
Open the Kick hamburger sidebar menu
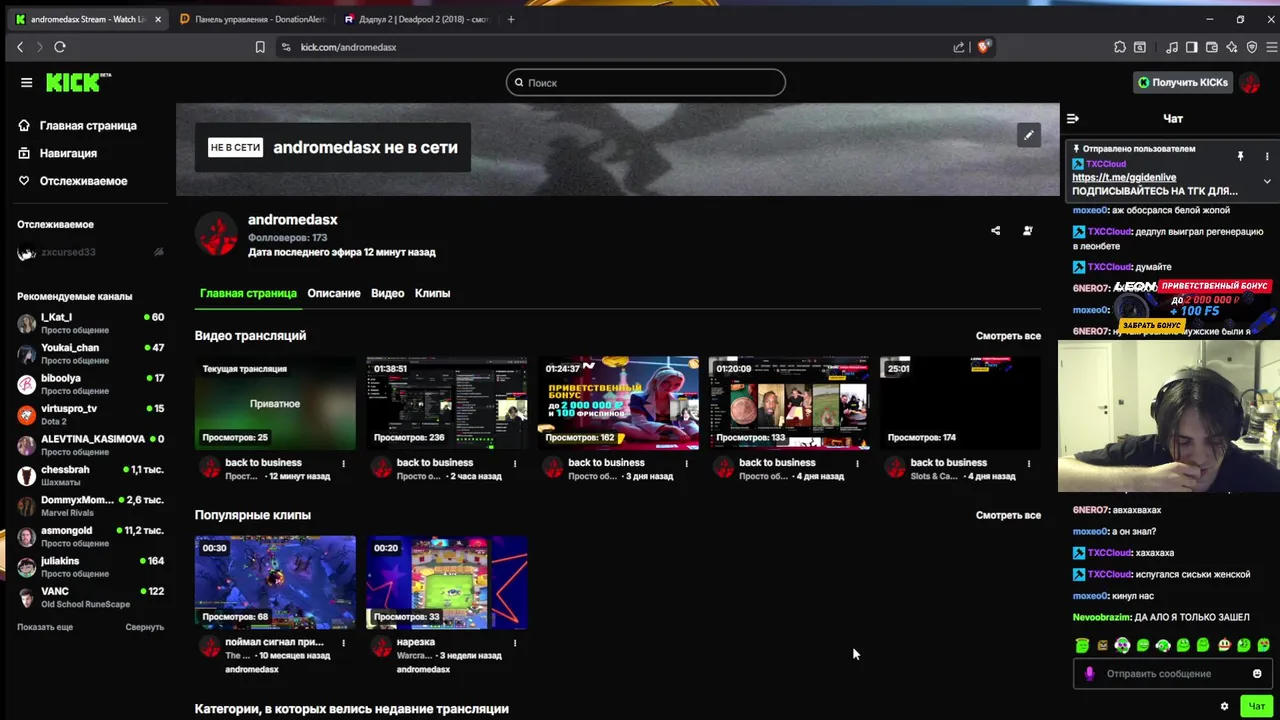tap(27, 83)
